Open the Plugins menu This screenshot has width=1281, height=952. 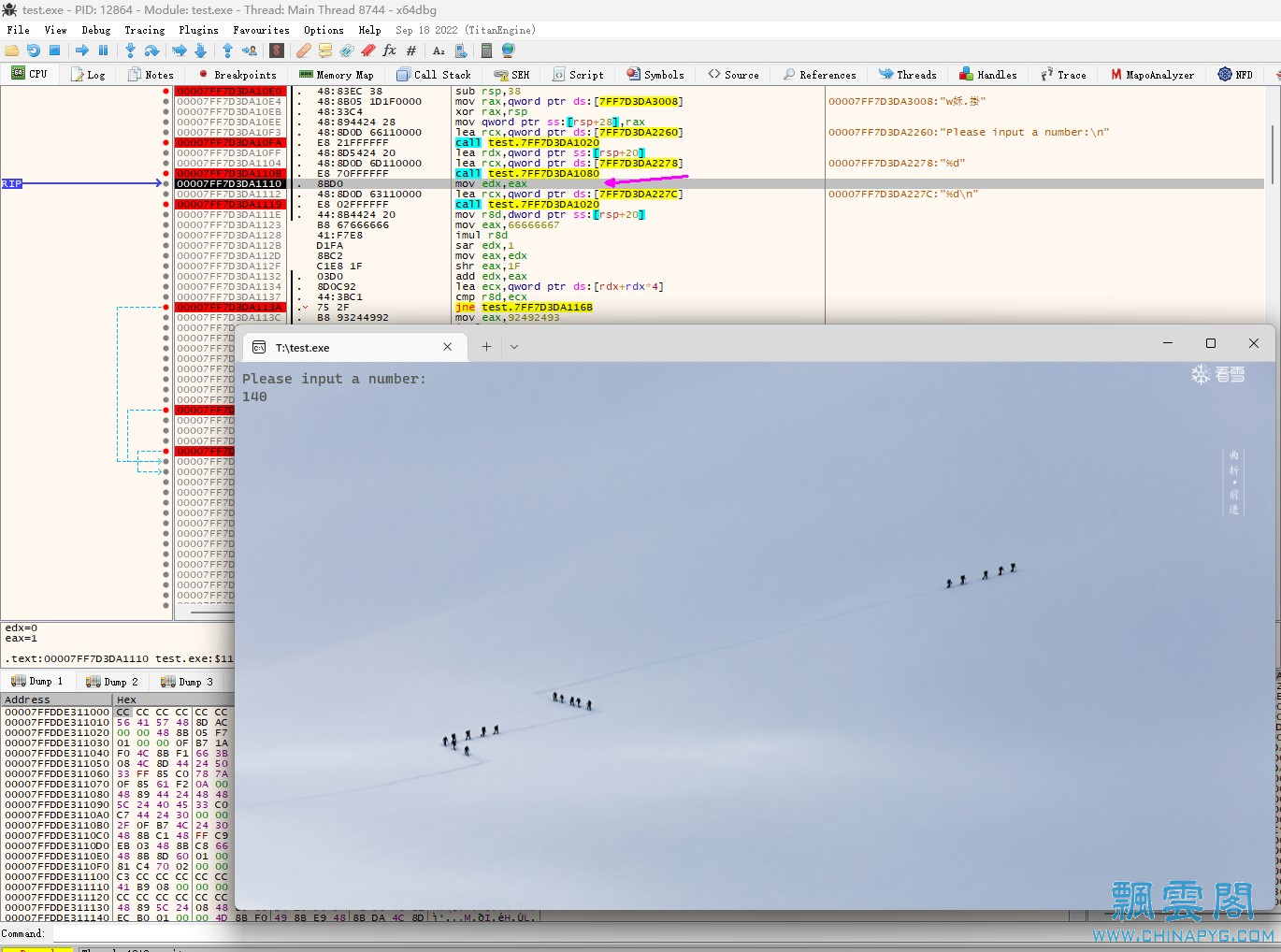(198, 30)
